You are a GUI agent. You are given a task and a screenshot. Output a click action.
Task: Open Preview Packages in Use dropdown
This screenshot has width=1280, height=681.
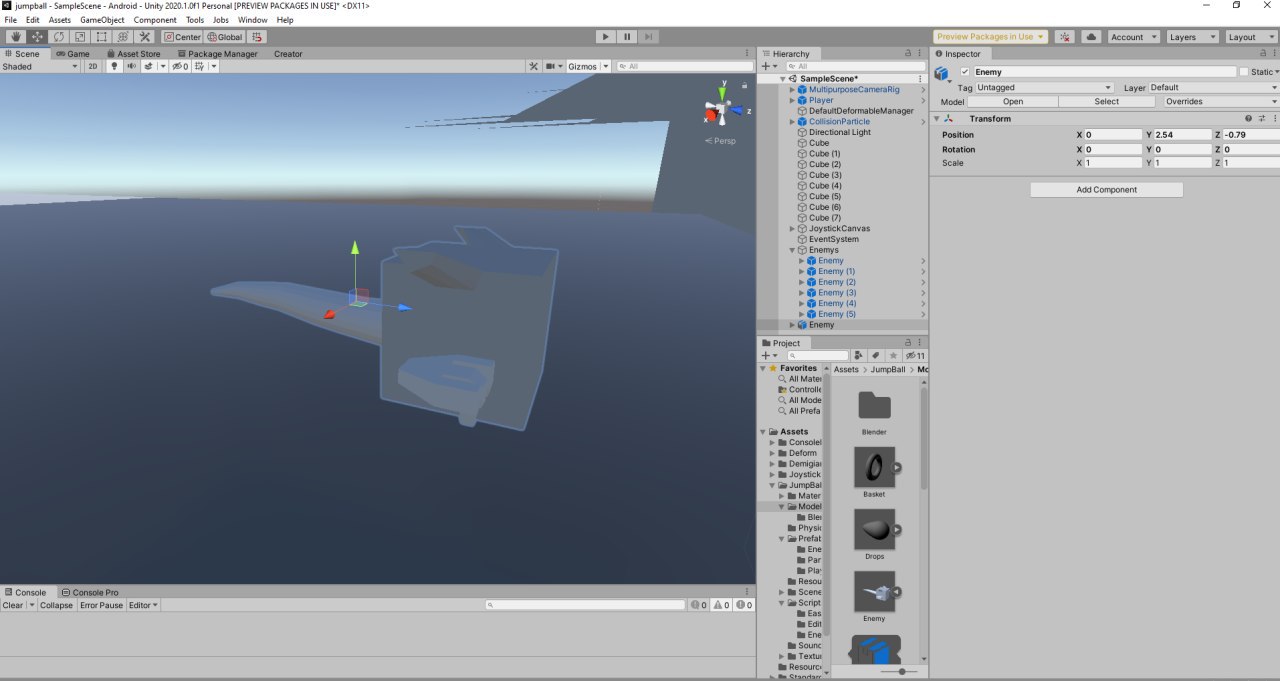click(x=991, y=37)
